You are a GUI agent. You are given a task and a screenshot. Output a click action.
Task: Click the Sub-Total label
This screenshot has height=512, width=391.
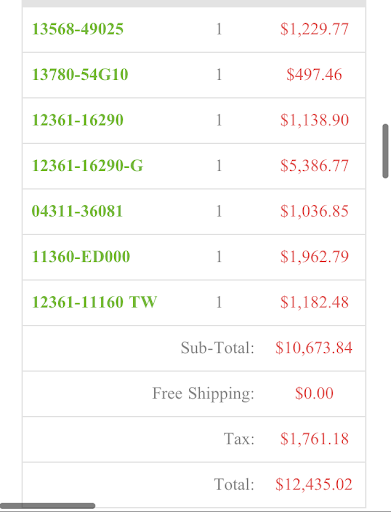[x=218, y=348]
